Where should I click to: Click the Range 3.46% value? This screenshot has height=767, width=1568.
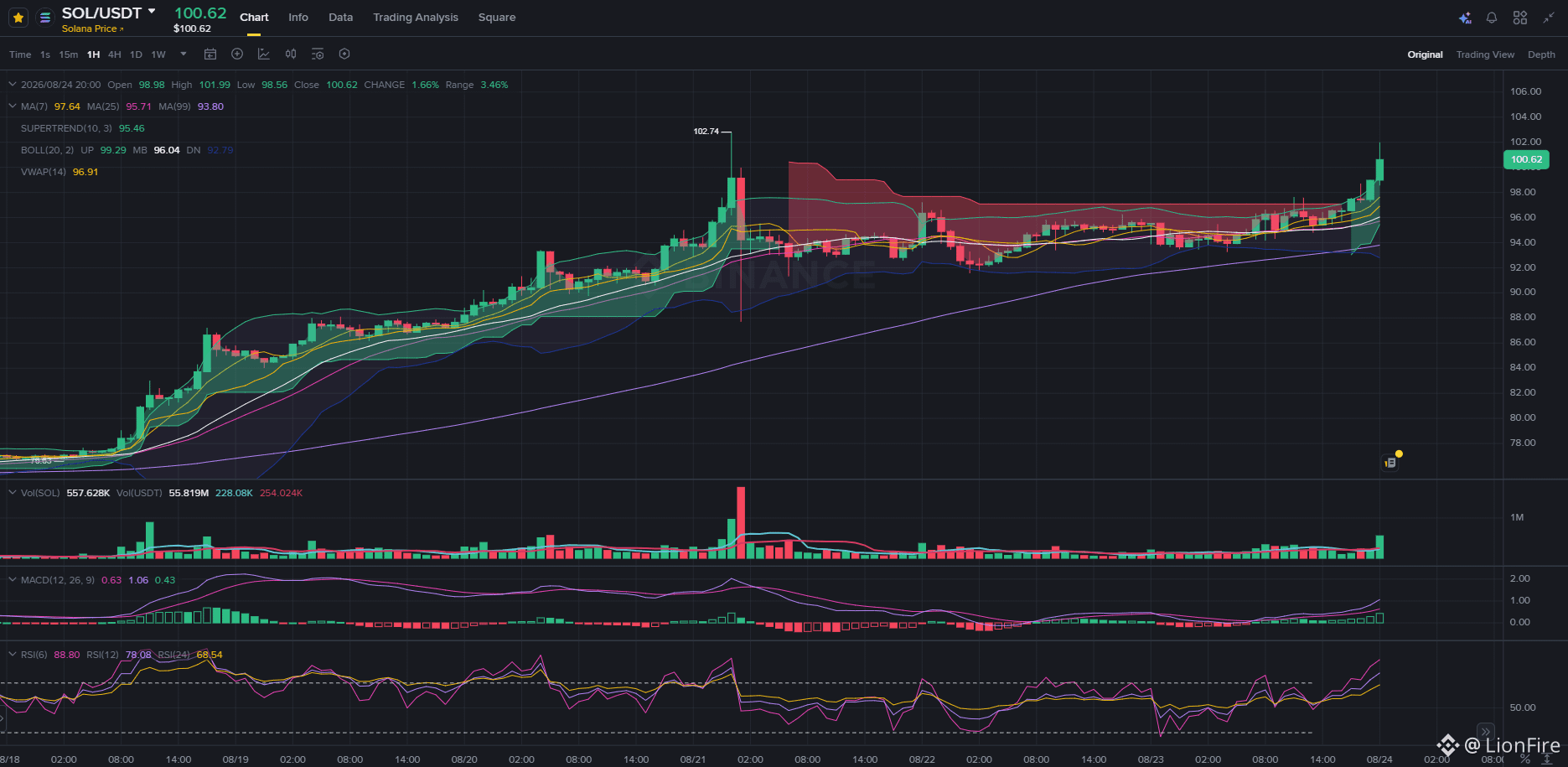494,85
